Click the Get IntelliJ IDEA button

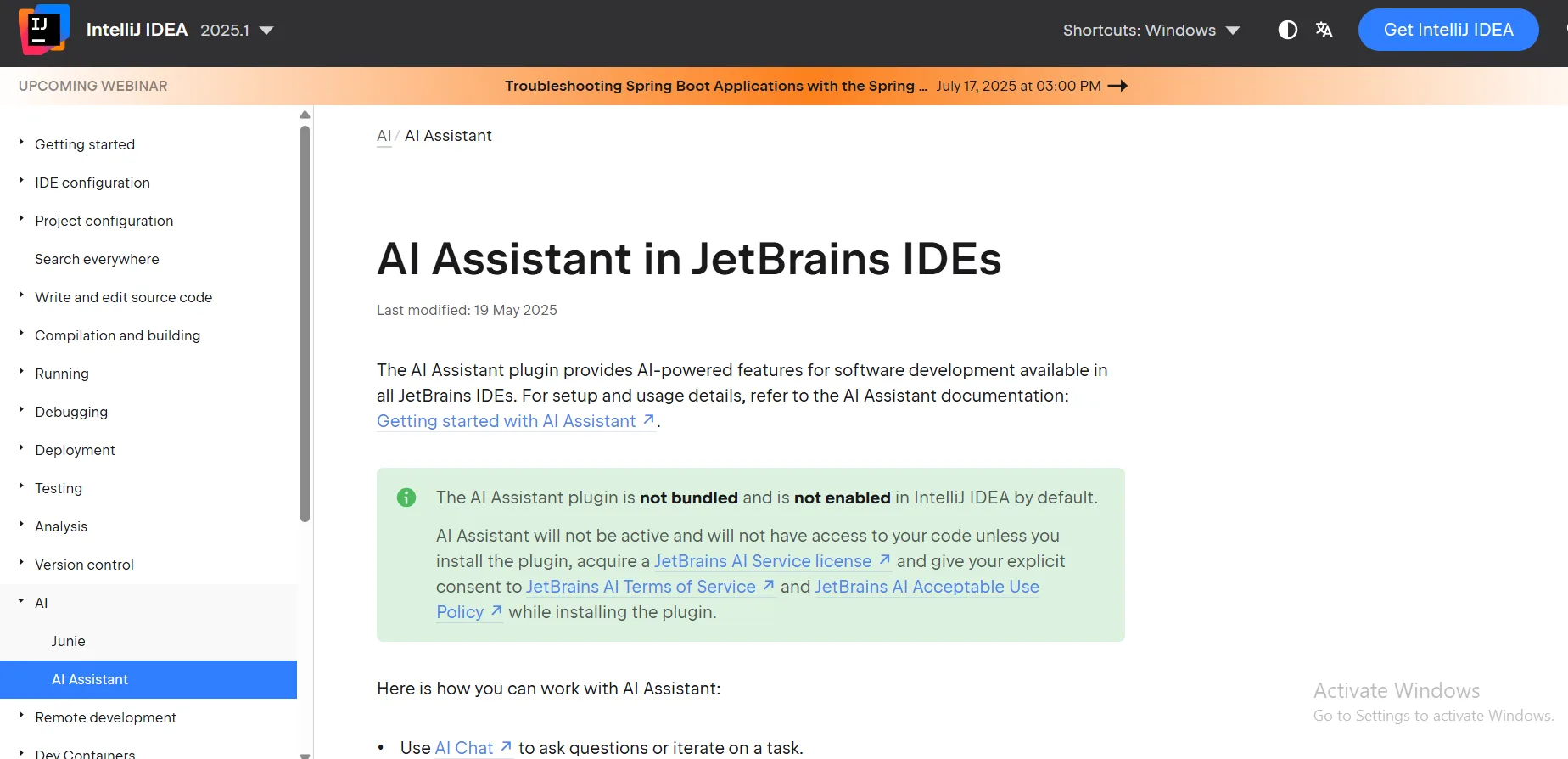tap(1448, 30)
